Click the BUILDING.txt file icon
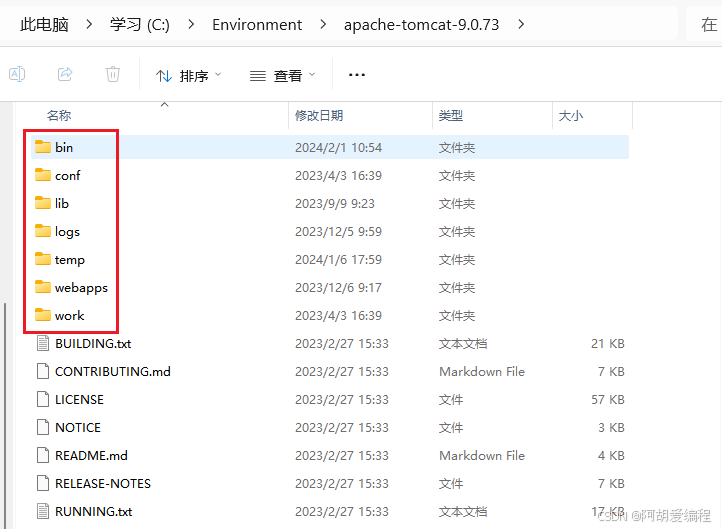The height and width of the screenshot is (529, 722). coord(43,343)
